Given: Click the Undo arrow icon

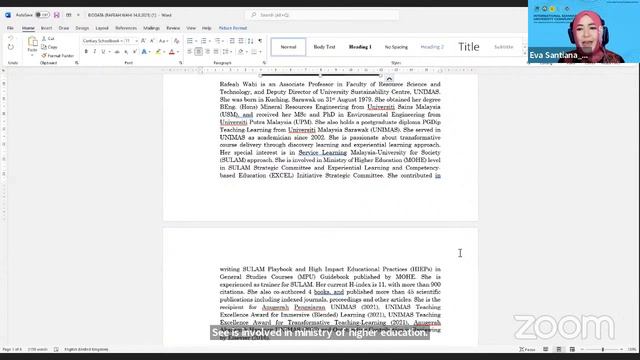Looking at the screenshot, I should click(x=11, y=38).
